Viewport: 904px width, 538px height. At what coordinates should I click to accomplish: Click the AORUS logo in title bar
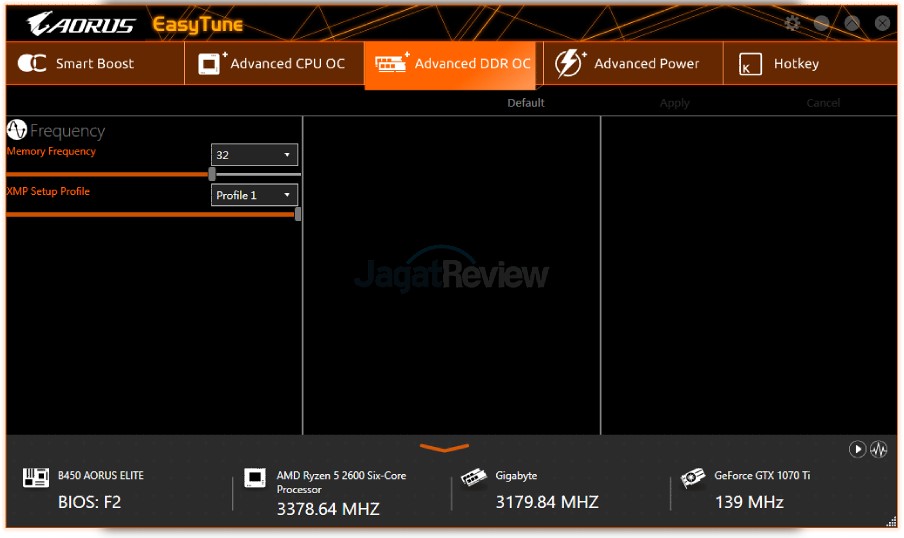click(82, 24)
